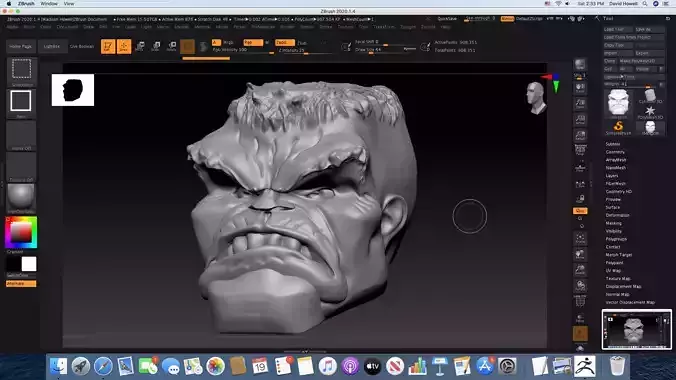Select the Move transform icon
The width and height of the screenshot is (676, 380).
(140, 46)
